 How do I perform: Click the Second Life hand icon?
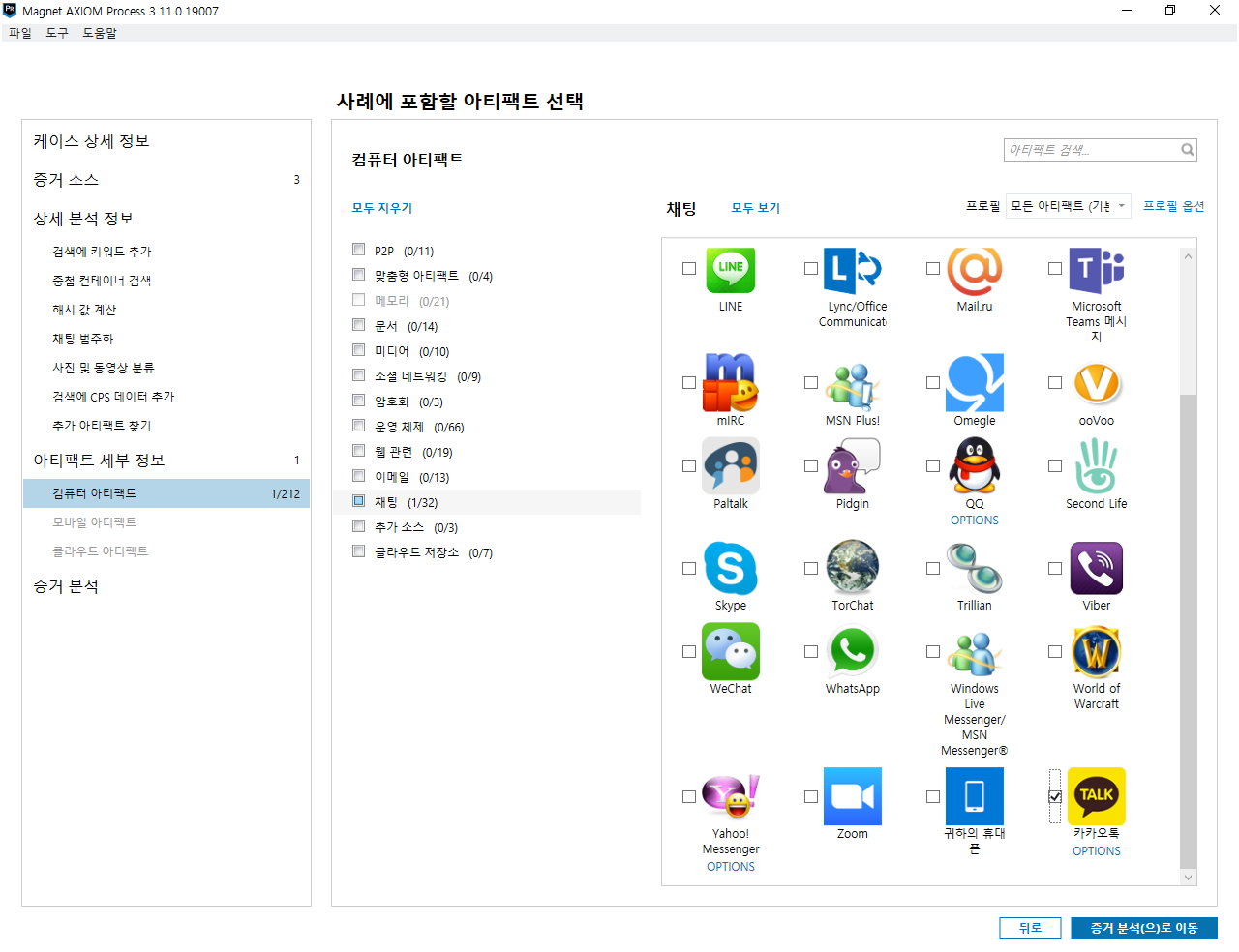(1097, 465)
